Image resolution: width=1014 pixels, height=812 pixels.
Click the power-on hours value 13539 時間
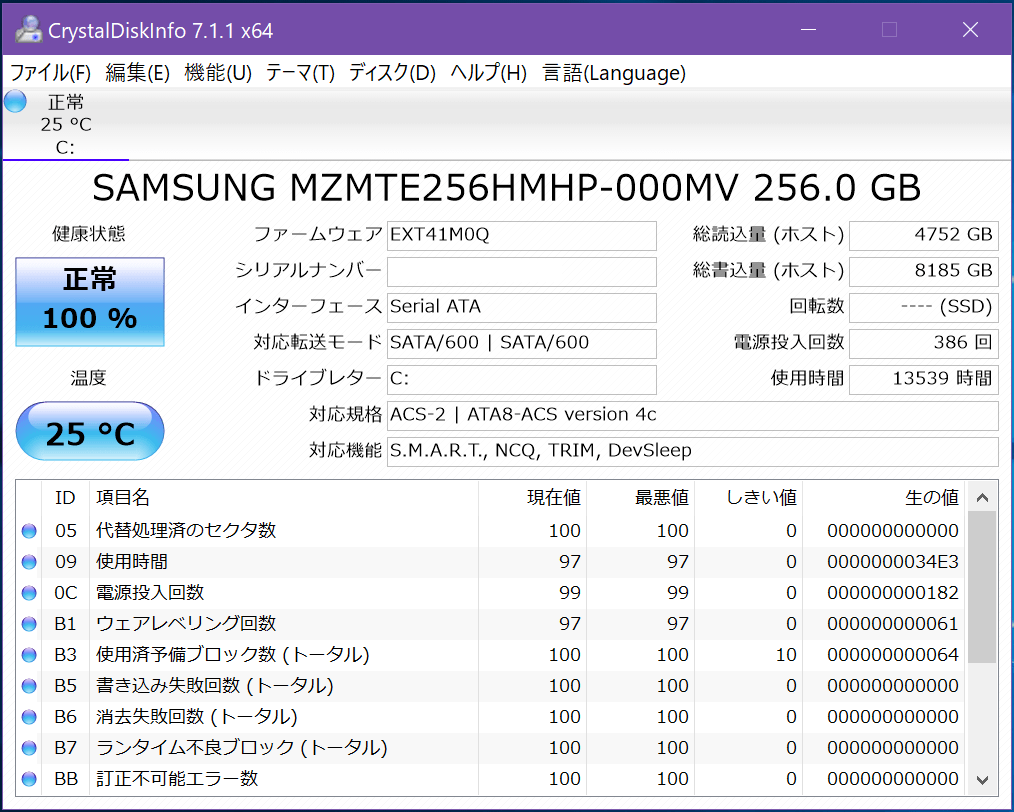(923, 379)
